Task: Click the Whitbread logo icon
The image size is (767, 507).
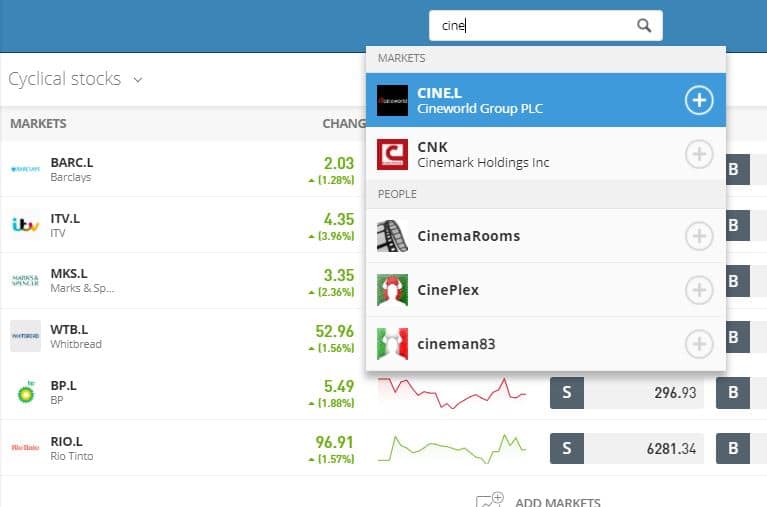Action: pyautogui.click(x=25, y=336)
